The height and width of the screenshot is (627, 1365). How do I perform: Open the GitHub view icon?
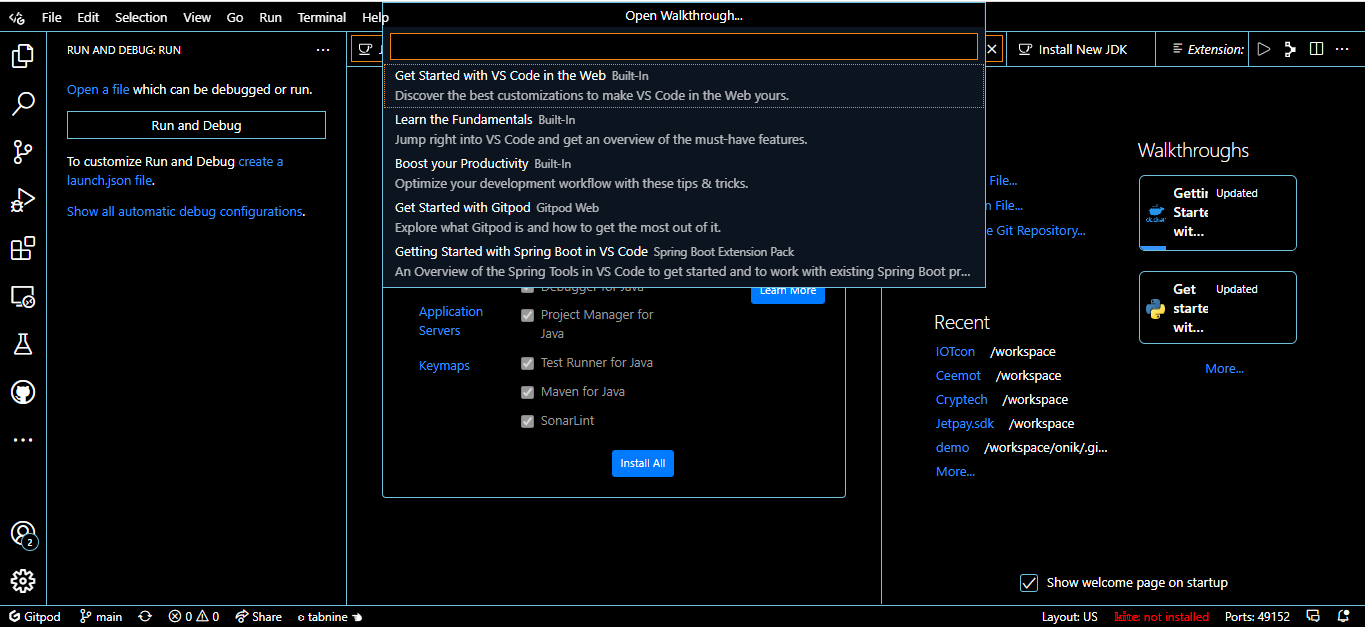tap(23, 392)
